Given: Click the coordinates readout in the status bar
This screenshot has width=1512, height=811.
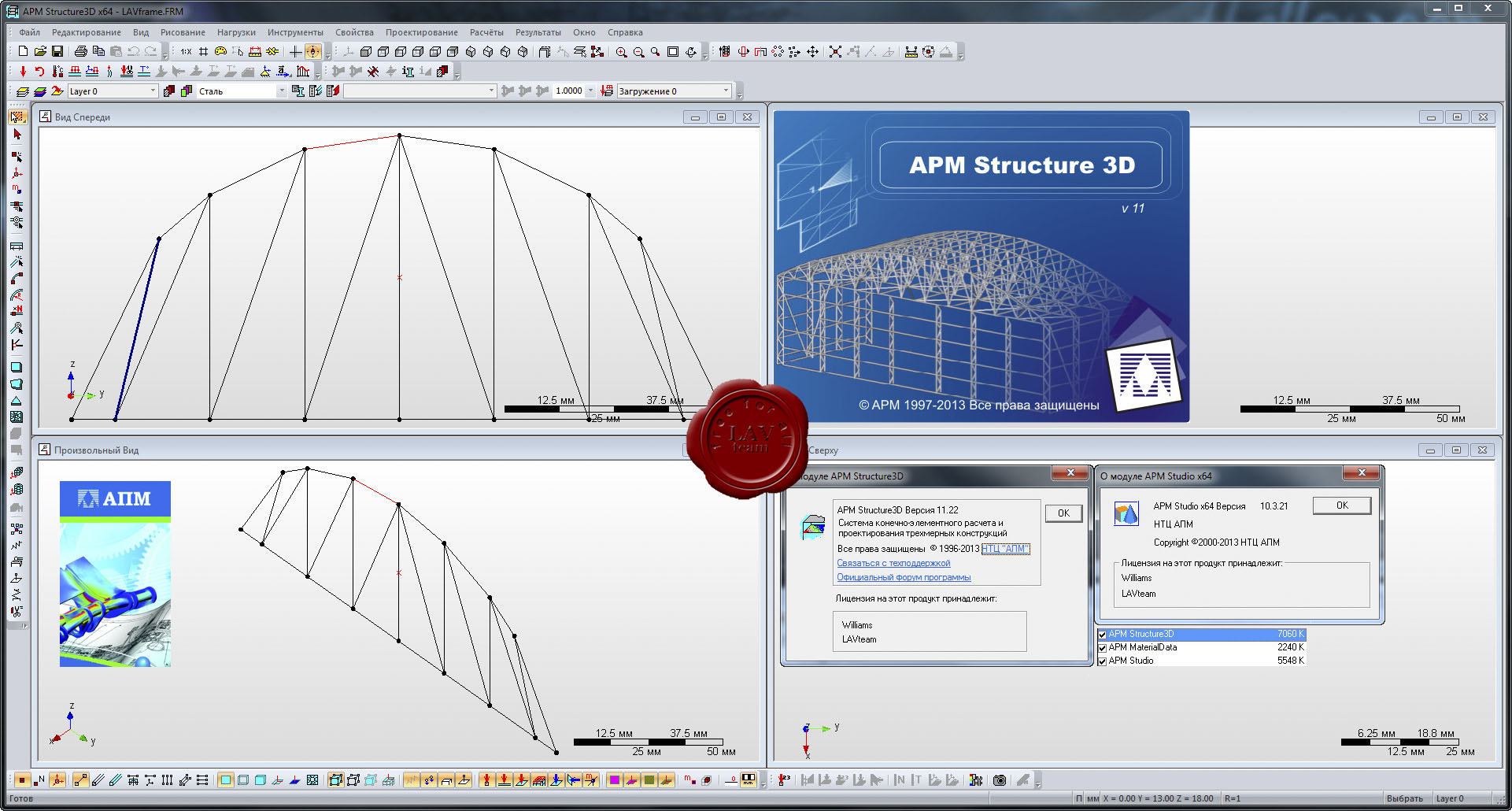Looking at the screenshot, I should pos(1158,798).
